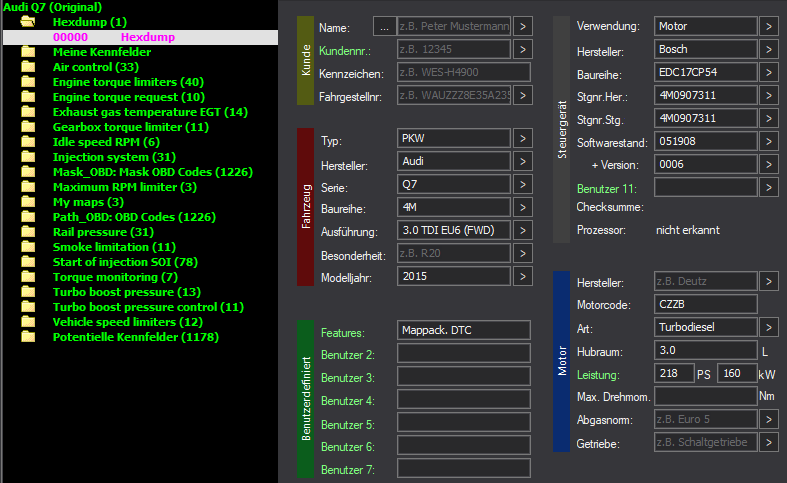Click the folder icon beside Potentielle Kennfelder
787x483 pixels.
click(28, 337)
